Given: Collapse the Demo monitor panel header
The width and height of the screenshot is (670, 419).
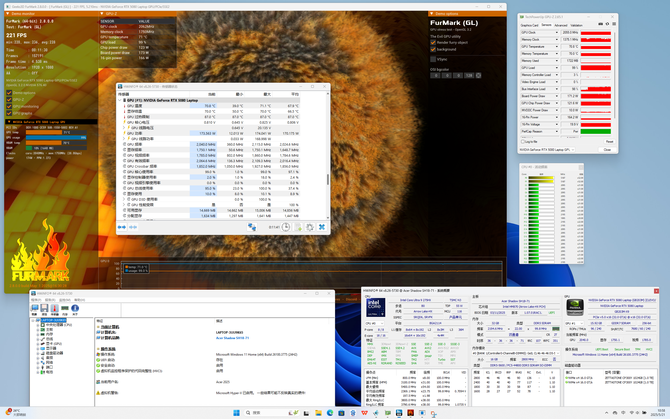Looking at the screenshot, I should pyautogui.click(x=7, y=14).
